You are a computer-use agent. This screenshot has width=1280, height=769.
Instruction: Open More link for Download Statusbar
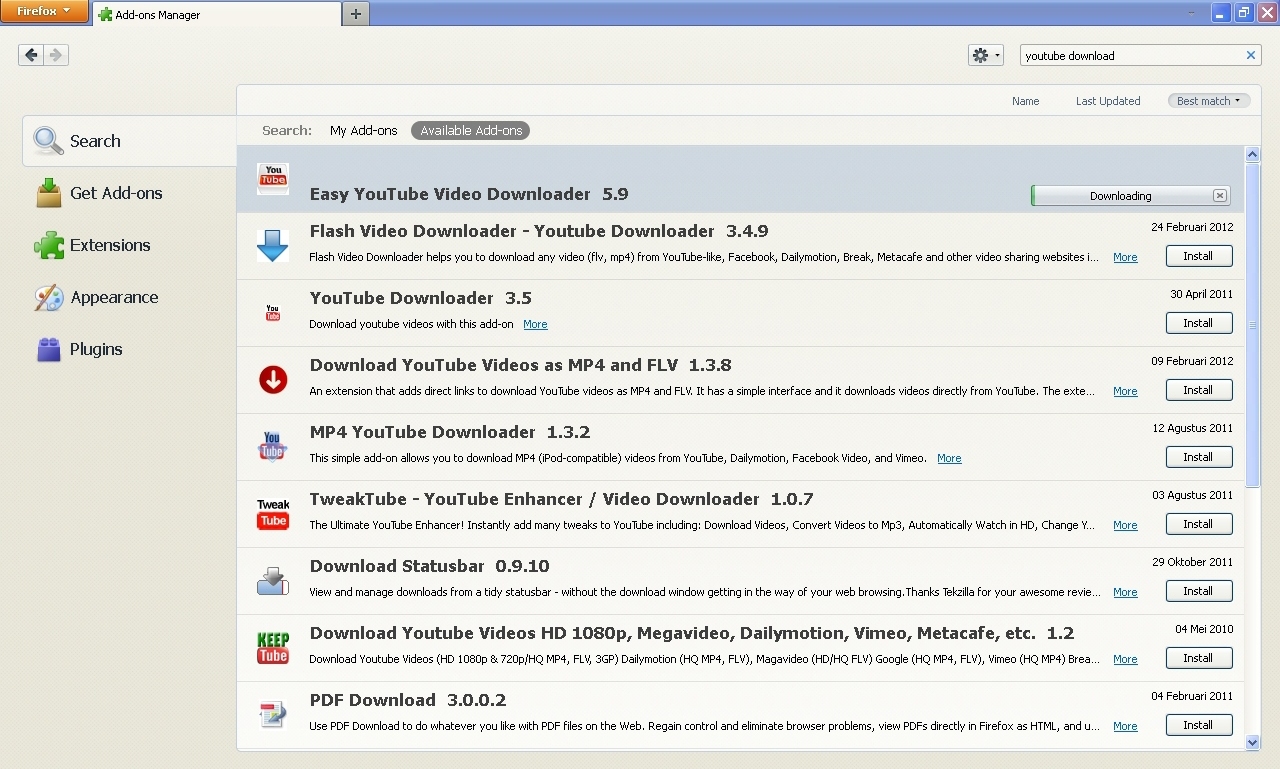(1125, 593)
